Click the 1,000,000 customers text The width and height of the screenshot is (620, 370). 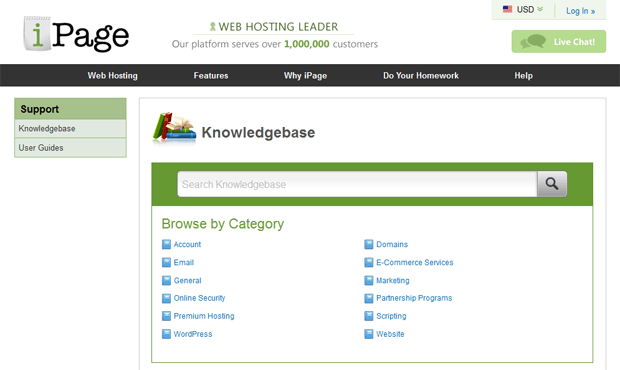pyautogui.click(x=331, y=44)
